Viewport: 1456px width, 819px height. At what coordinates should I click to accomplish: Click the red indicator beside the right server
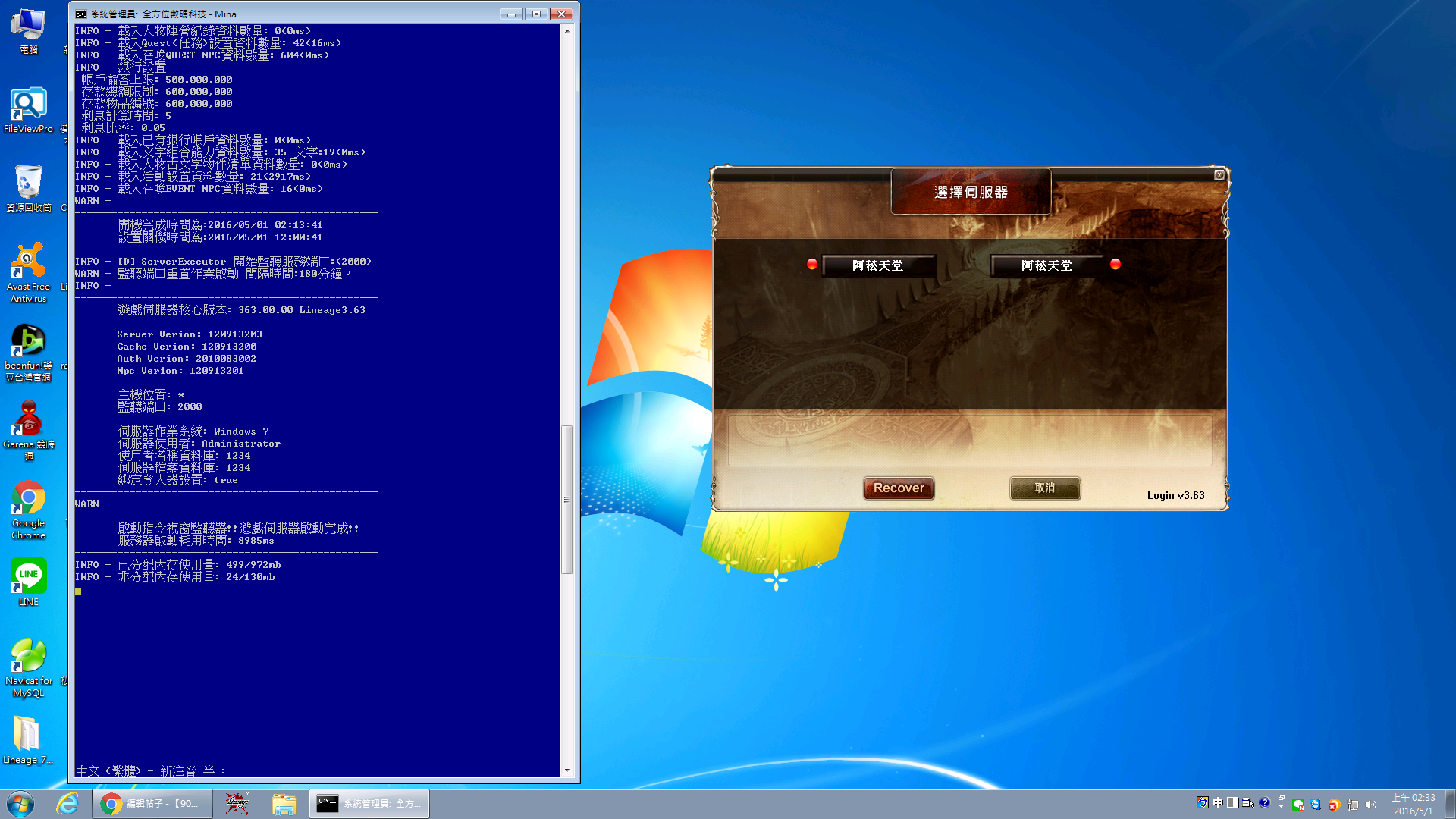pos(1116,264)
